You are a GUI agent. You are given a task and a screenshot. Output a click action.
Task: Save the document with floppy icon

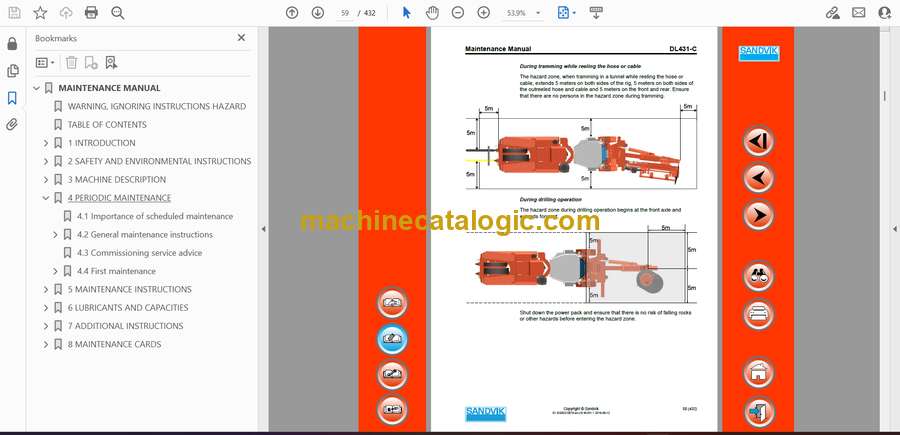pyautogui.click(x=14, y=13)
